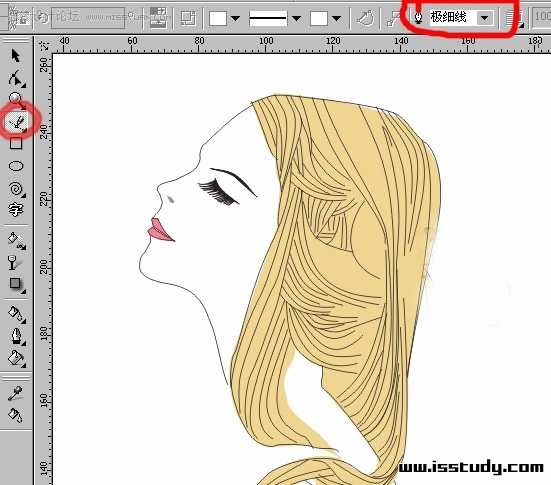
Task: Click the end arrowhead preview box
Action: [x=319, y=18]
